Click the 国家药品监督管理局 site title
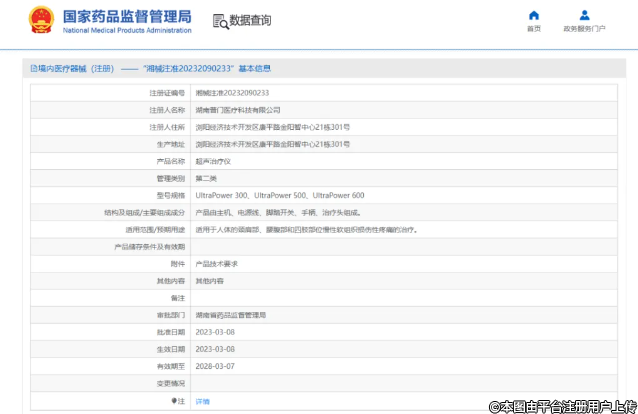The image size is (638, 414). tap(126, 15)
